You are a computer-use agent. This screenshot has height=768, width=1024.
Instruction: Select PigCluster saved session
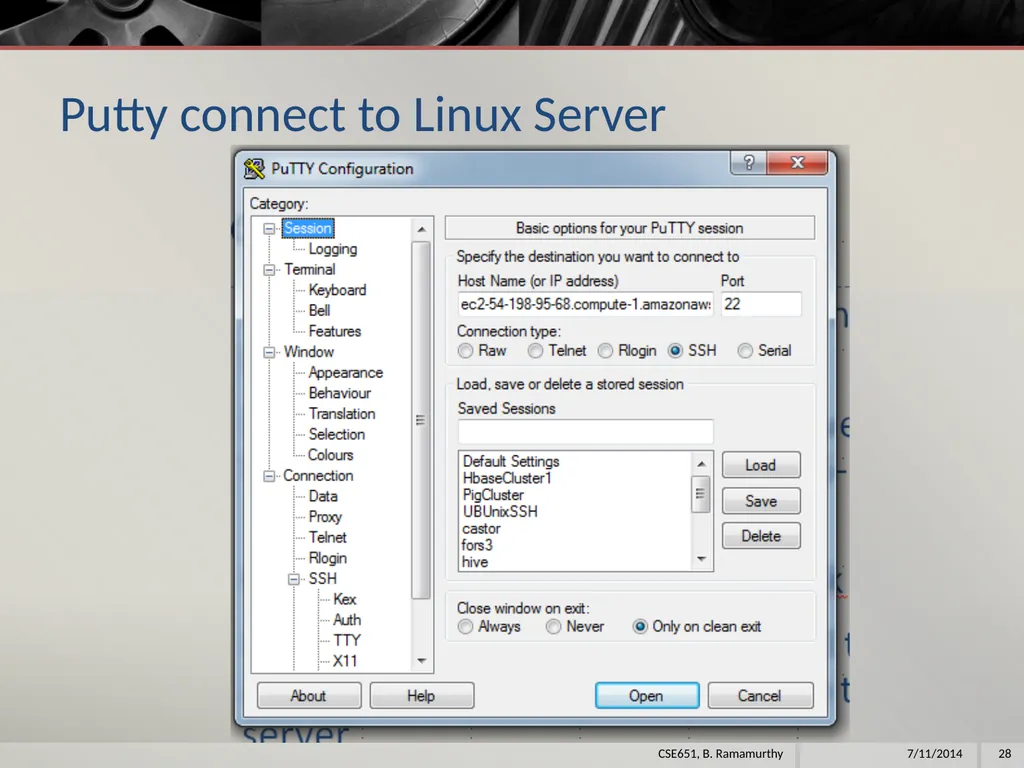tap(492, 495)
